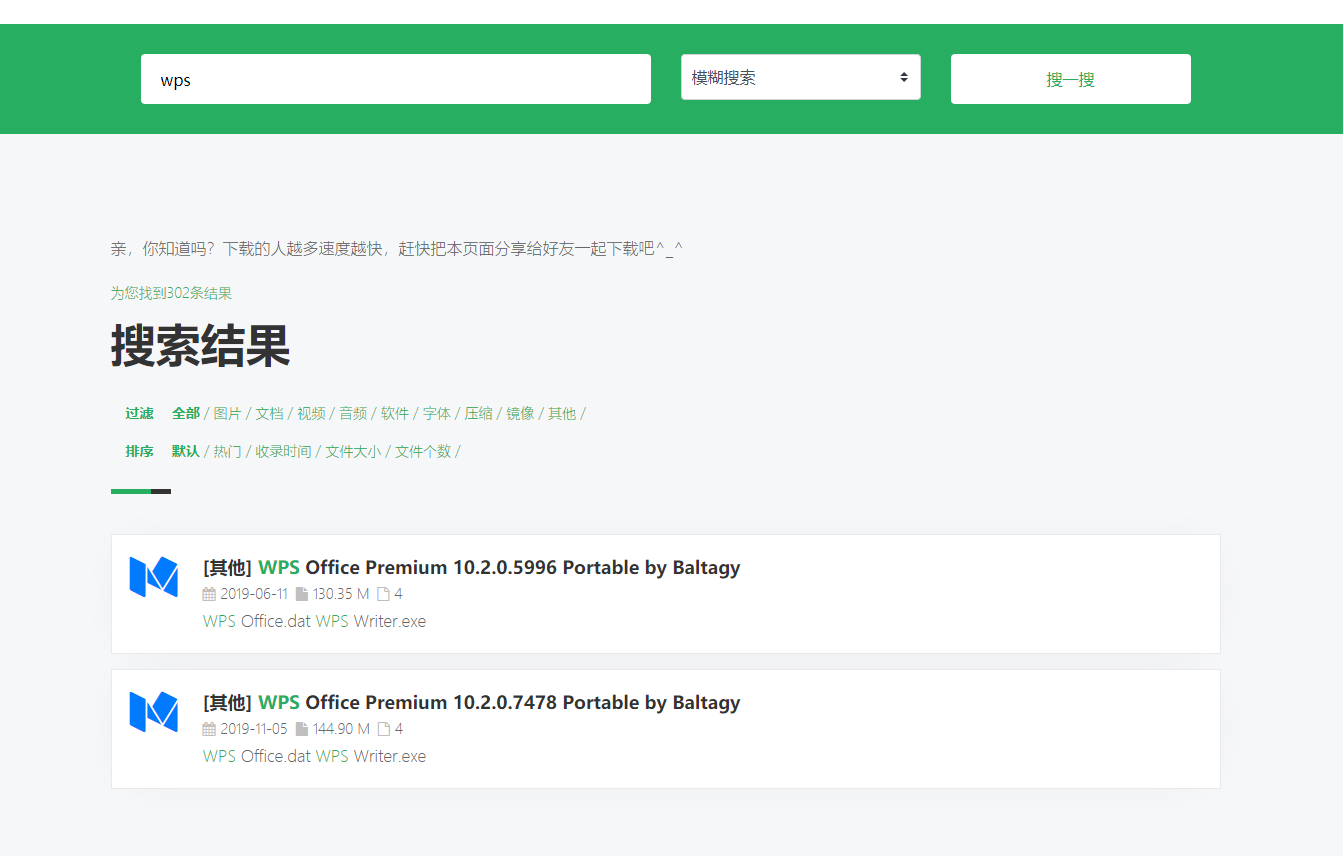Click the file count icon in the first result
This screenshot has height=856, width=1343.
[383, 594]
